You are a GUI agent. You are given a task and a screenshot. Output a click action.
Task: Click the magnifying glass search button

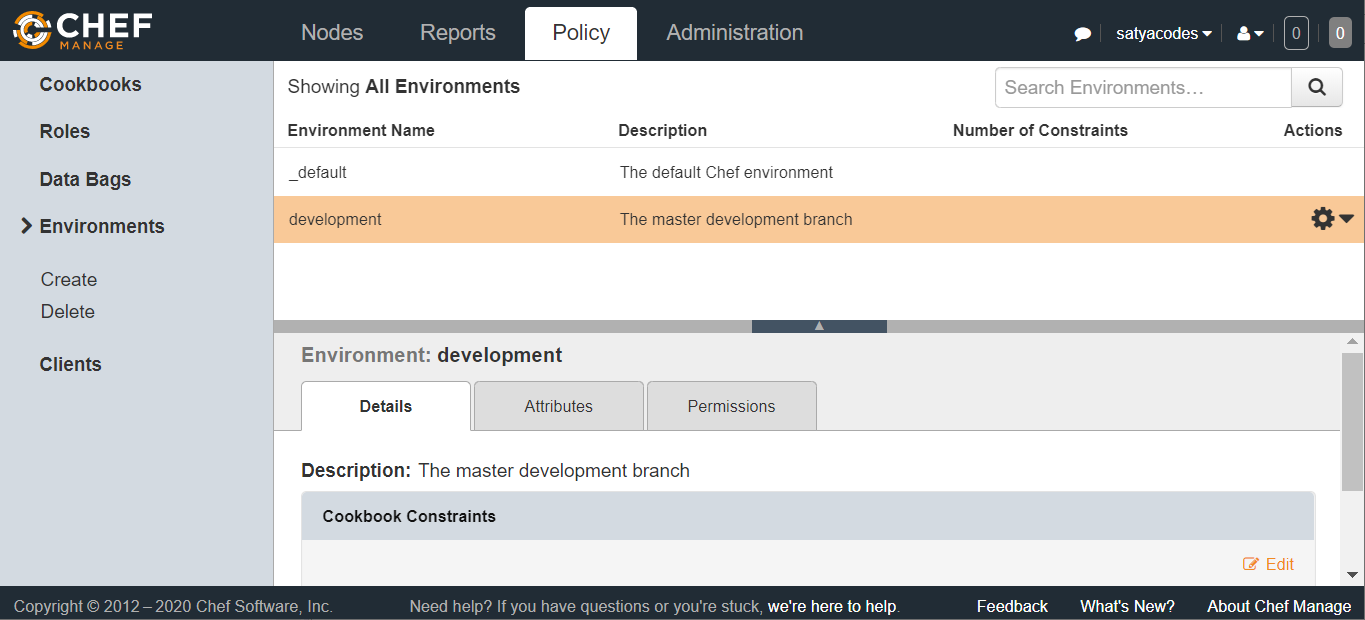1317,88
